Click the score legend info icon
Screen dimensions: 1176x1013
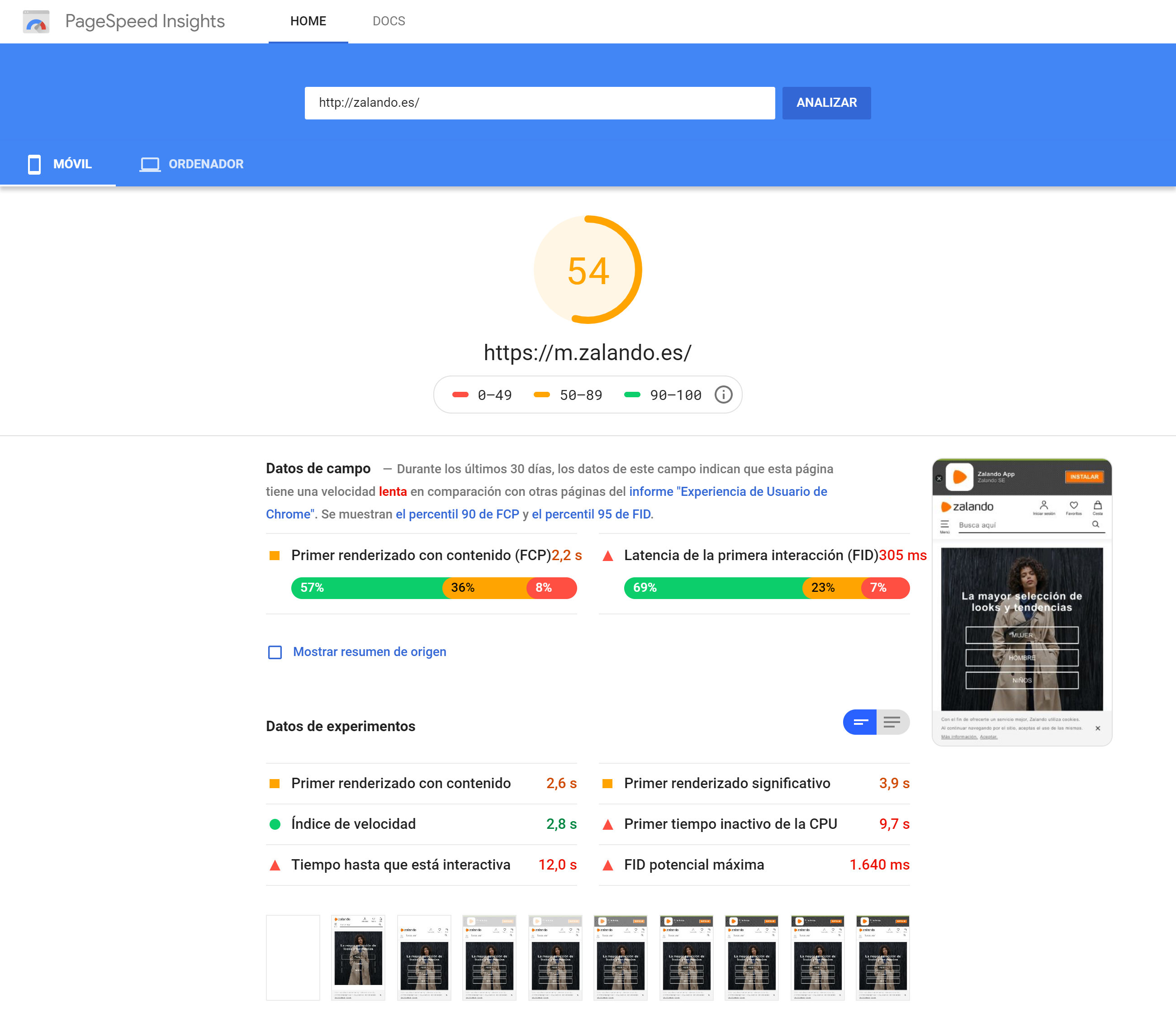[x=723, y=395]
